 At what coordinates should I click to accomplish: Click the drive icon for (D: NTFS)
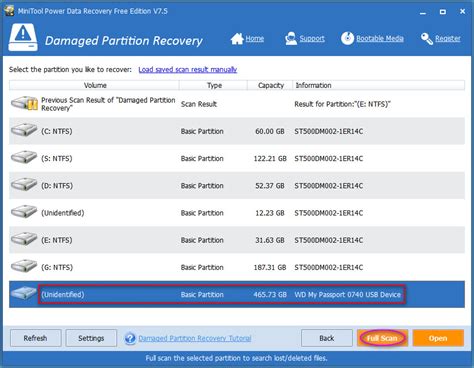click(x=24, y=184)
